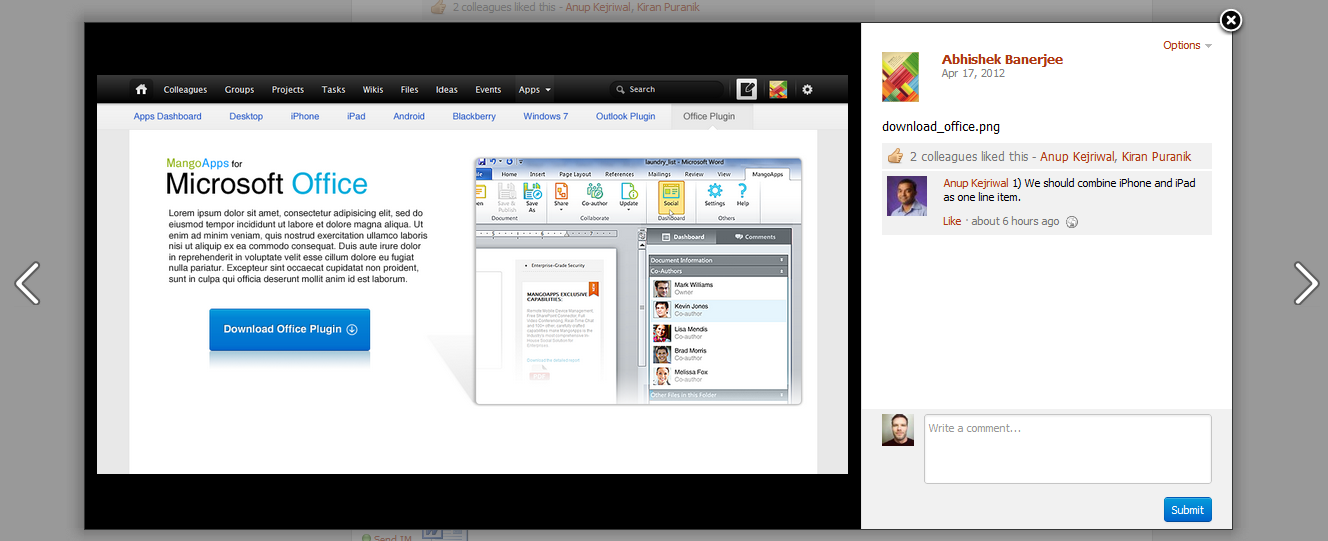Click the Search field in the navbar
This screenshot has height=541, width=1328.
[668, 90]
